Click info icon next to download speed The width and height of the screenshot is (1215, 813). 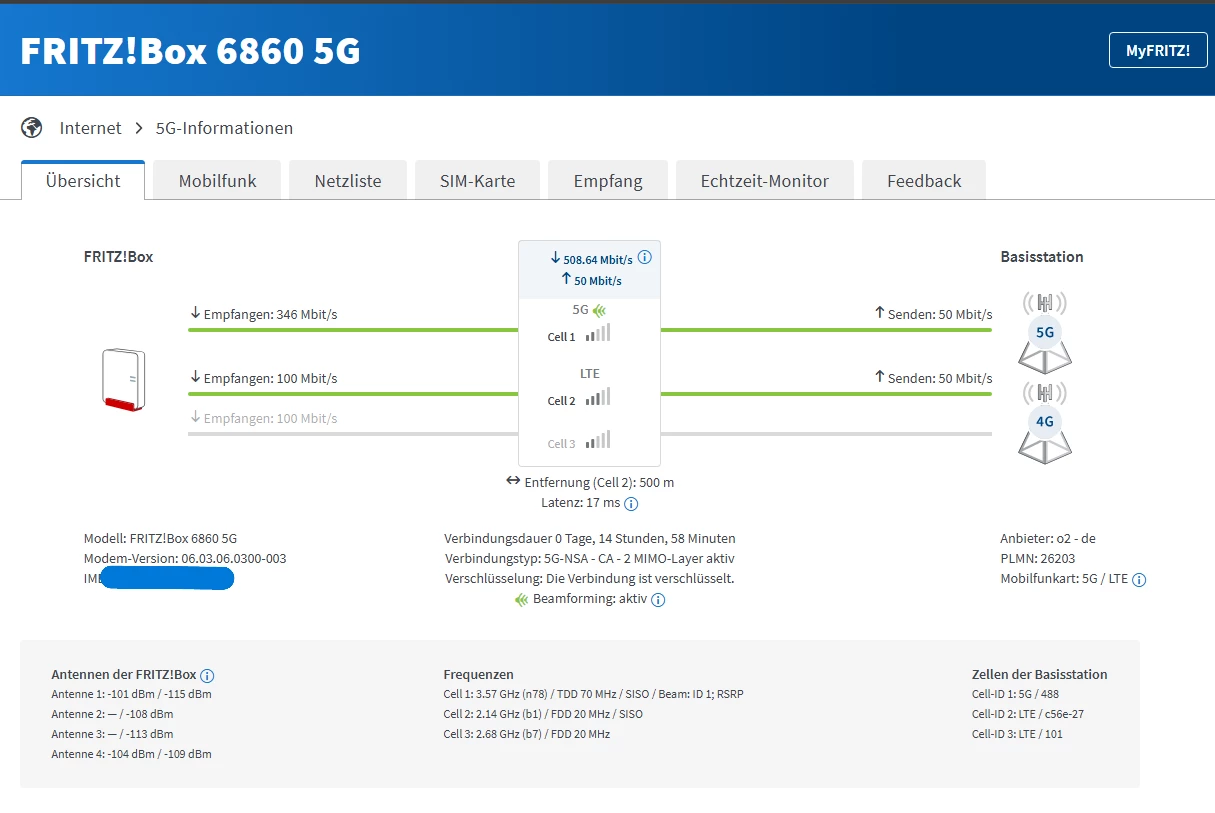tap(645, 257)
